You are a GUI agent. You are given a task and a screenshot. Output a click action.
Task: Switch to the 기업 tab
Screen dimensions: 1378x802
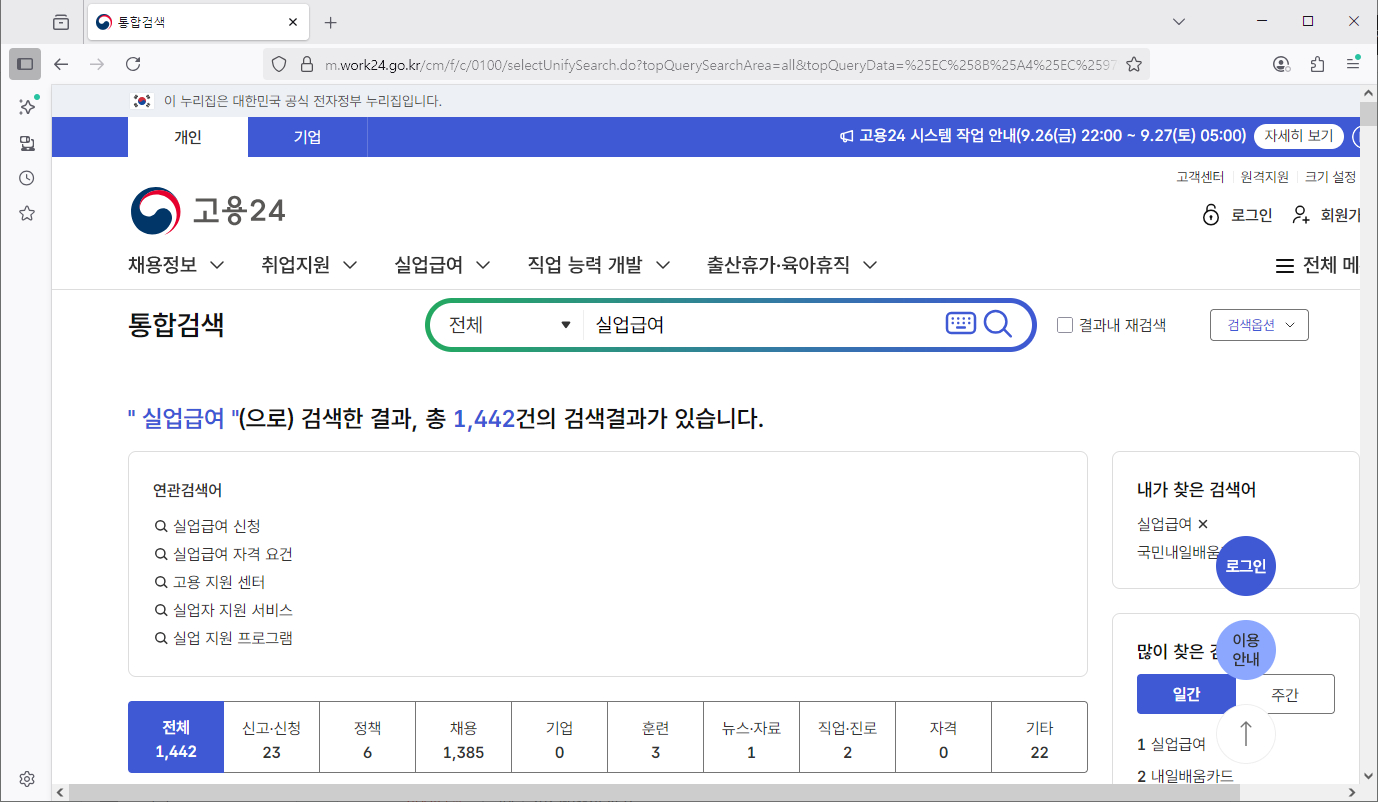click(x=308, y=137)
